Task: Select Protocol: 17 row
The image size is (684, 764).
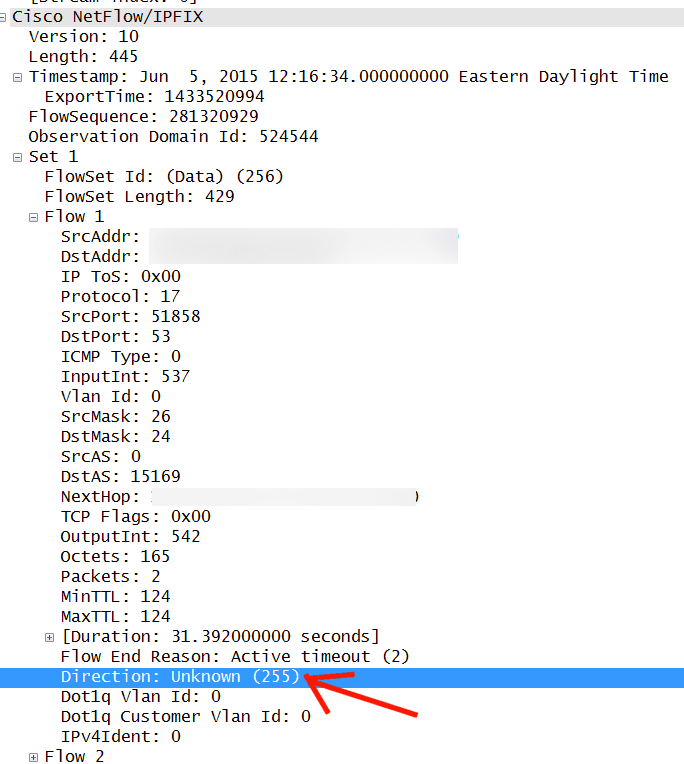Action: [120, 297]
